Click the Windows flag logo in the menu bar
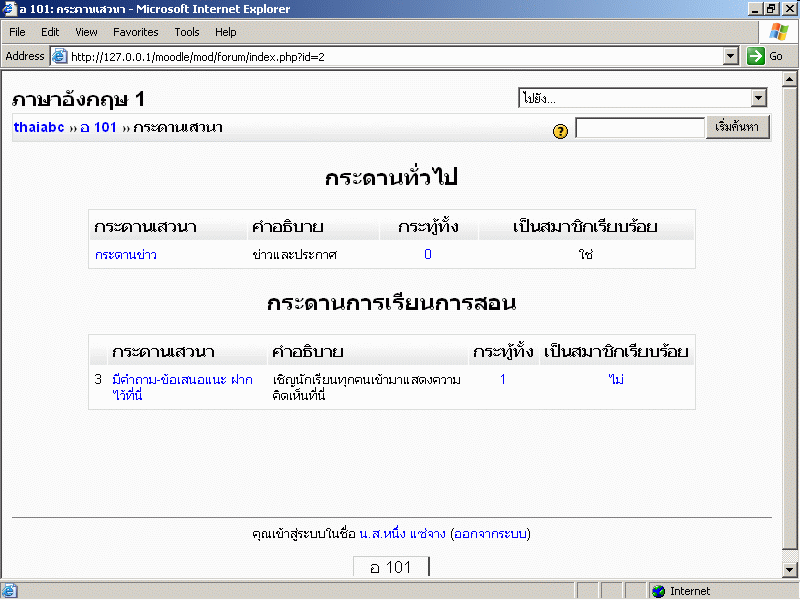Screen dimensions: 800x600 pos(778,32)
